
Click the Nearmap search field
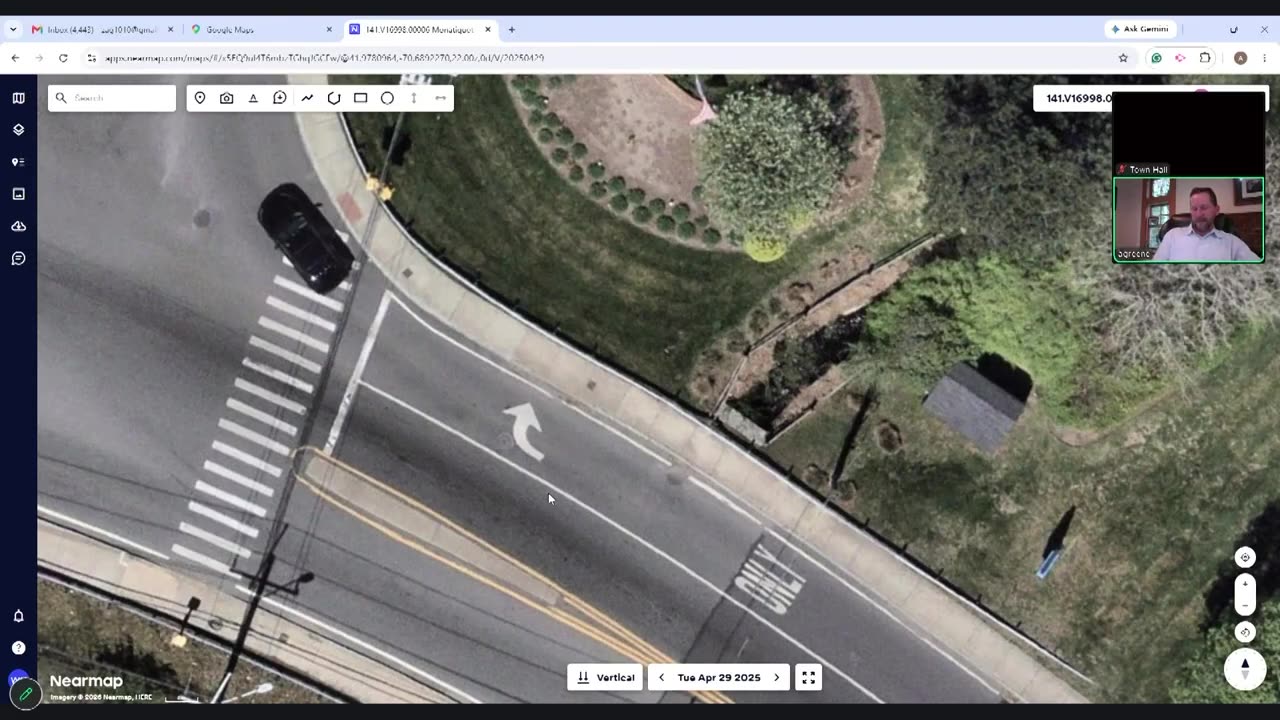112,98
